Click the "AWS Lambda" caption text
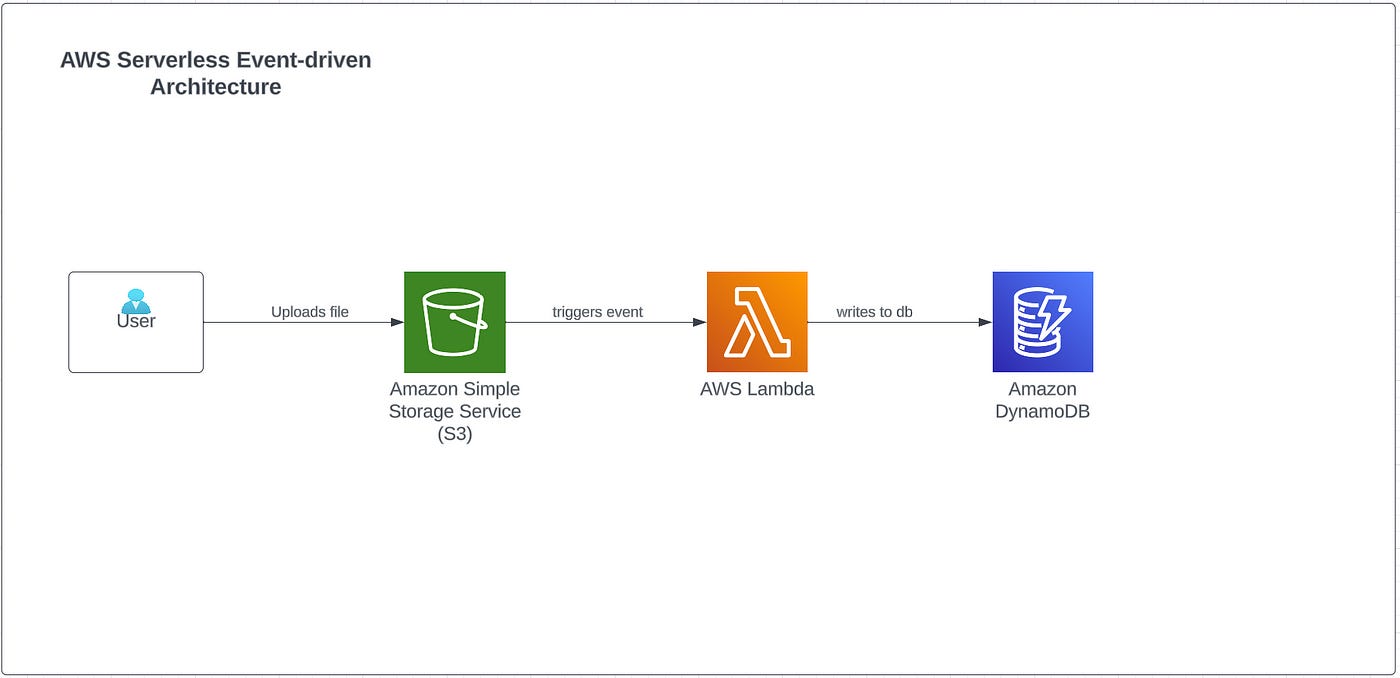 pos(757,389)
